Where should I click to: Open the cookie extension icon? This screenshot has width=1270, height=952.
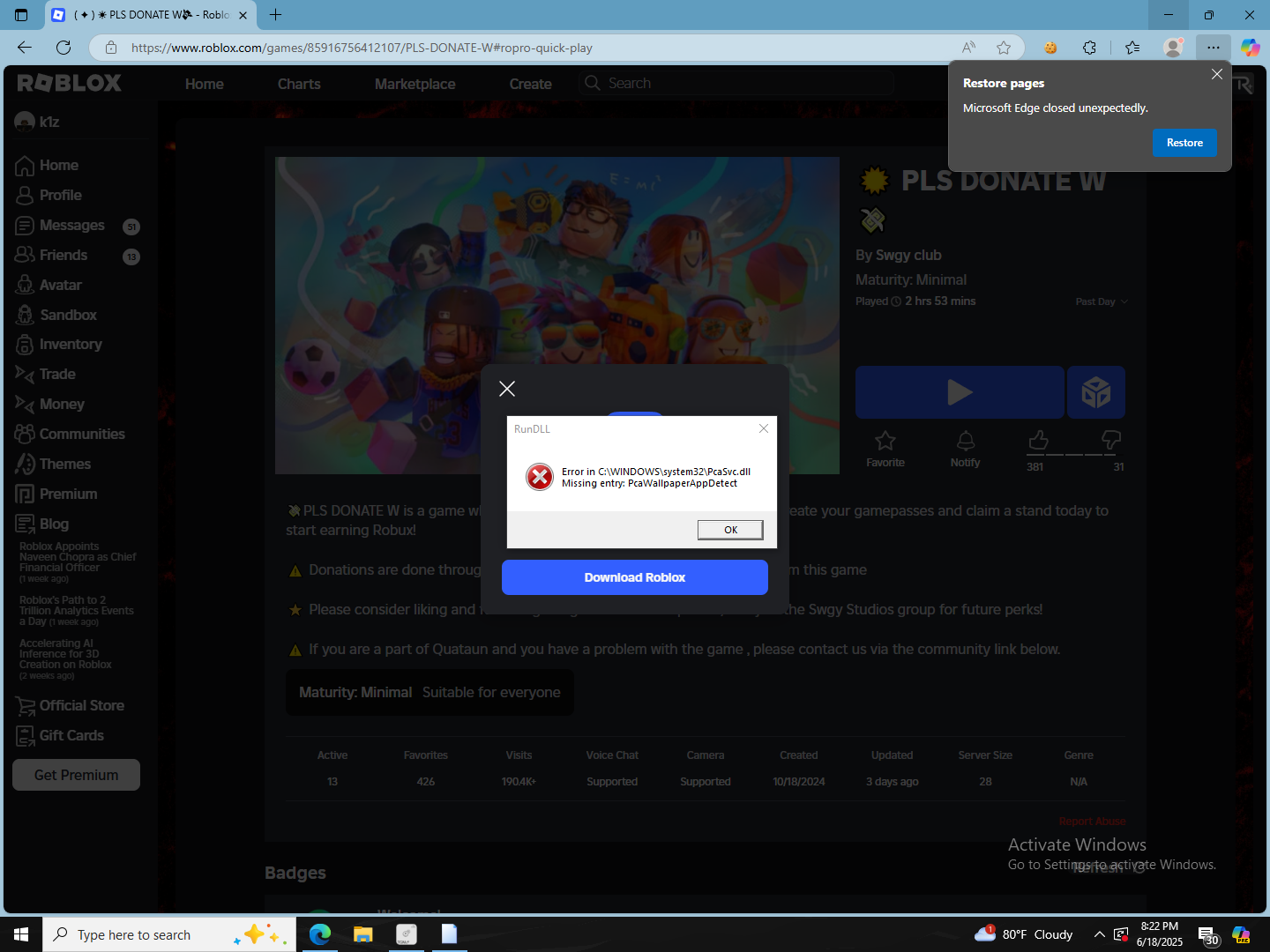click(1050, 48)
